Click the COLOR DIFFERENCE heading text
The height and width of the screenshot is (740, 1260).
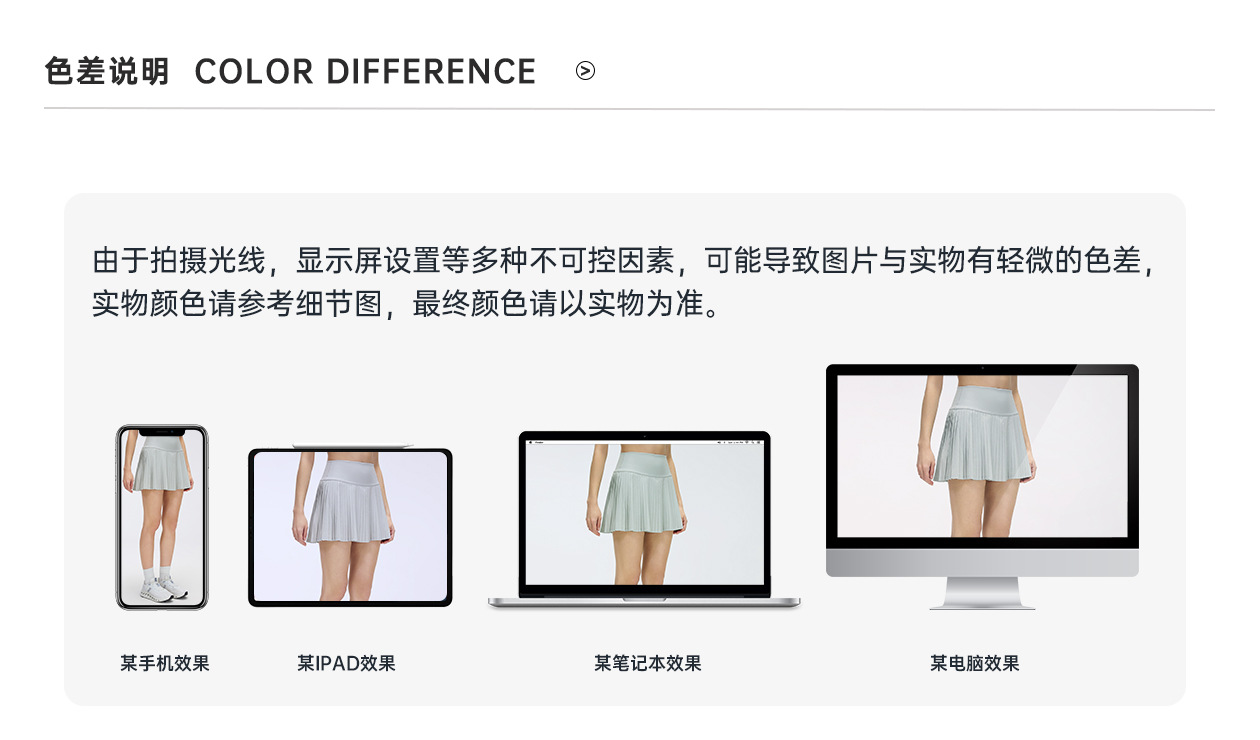366,72
